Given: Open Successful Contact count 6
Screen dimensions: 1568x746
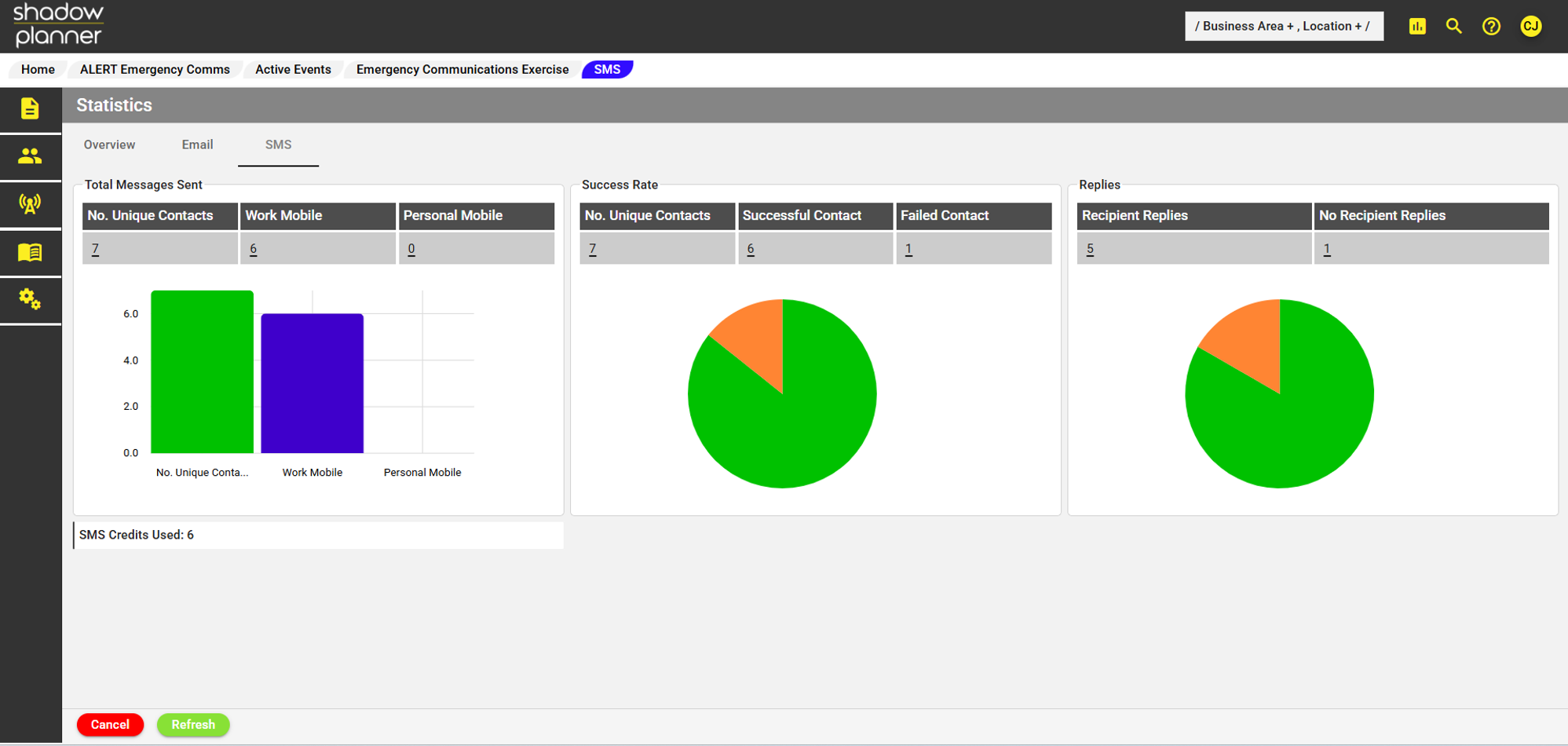Looking at the screenshot, I should (x=751, y=249).
